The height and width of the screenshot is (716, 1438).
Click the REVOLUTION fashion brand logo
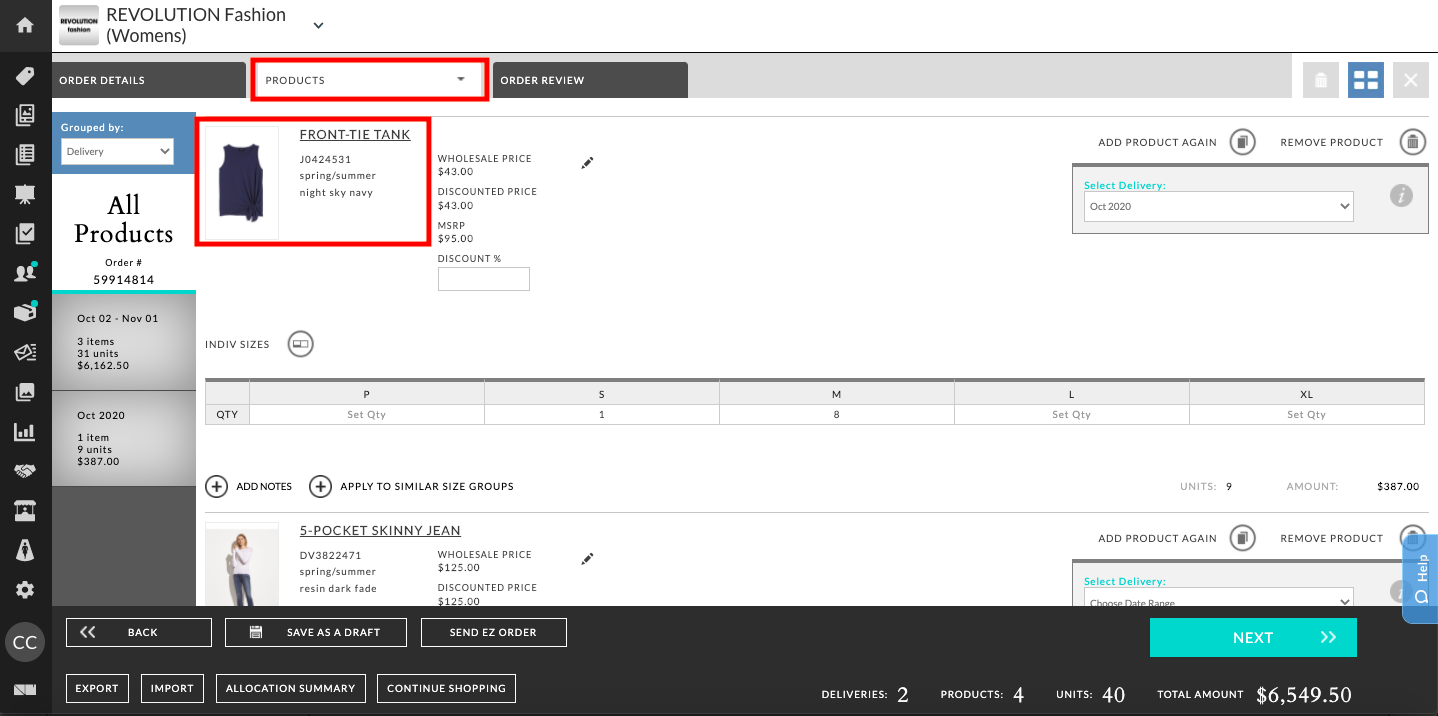[x=79, y=25]
